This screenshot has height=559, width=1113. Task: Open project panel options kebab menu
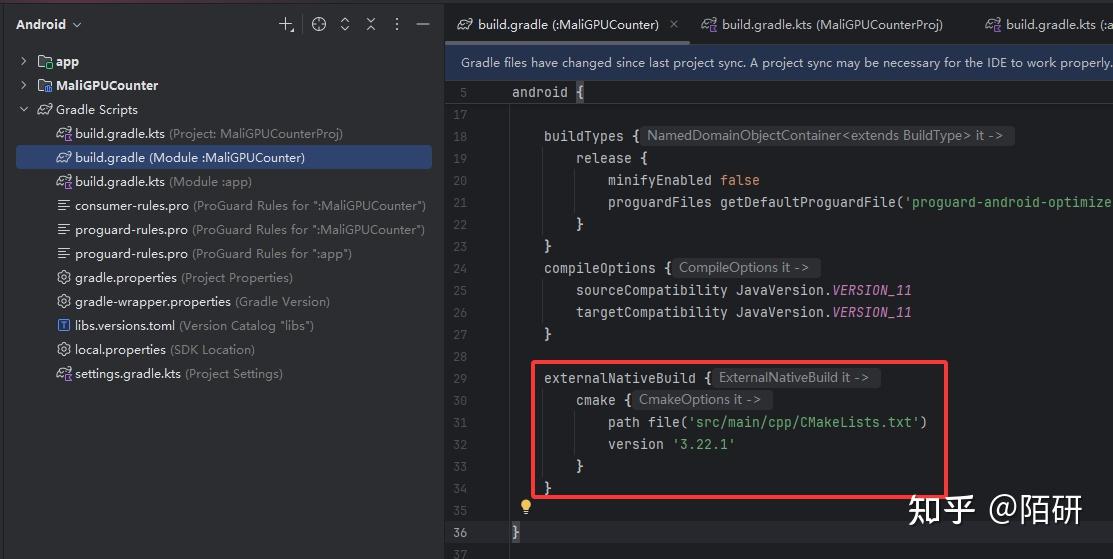[397, 24]
